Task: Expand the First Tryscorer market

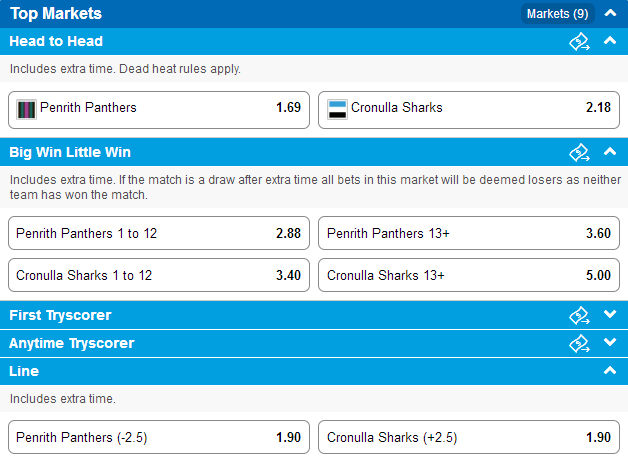Action: pos(610,314)
